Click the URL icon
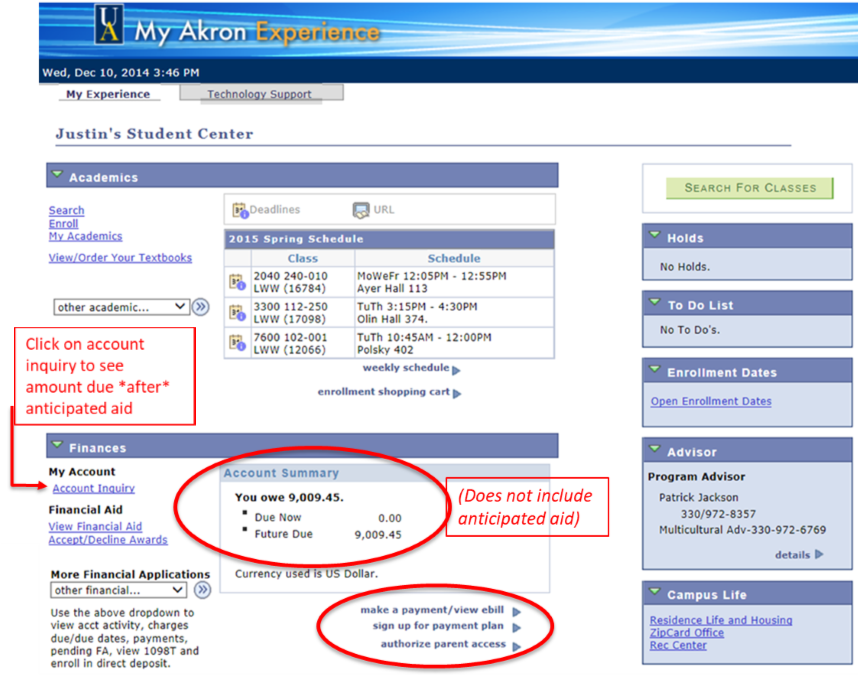This screenshot has height=677, width=858. pos(361,210)
